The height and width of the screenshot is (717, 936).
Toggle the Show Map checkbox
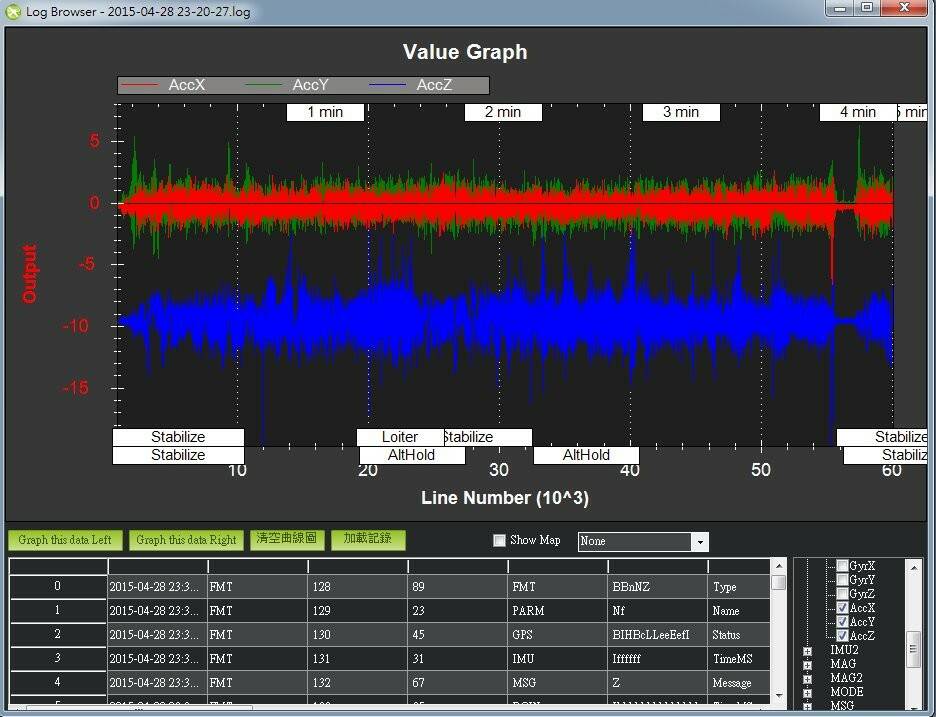(500, 540)
